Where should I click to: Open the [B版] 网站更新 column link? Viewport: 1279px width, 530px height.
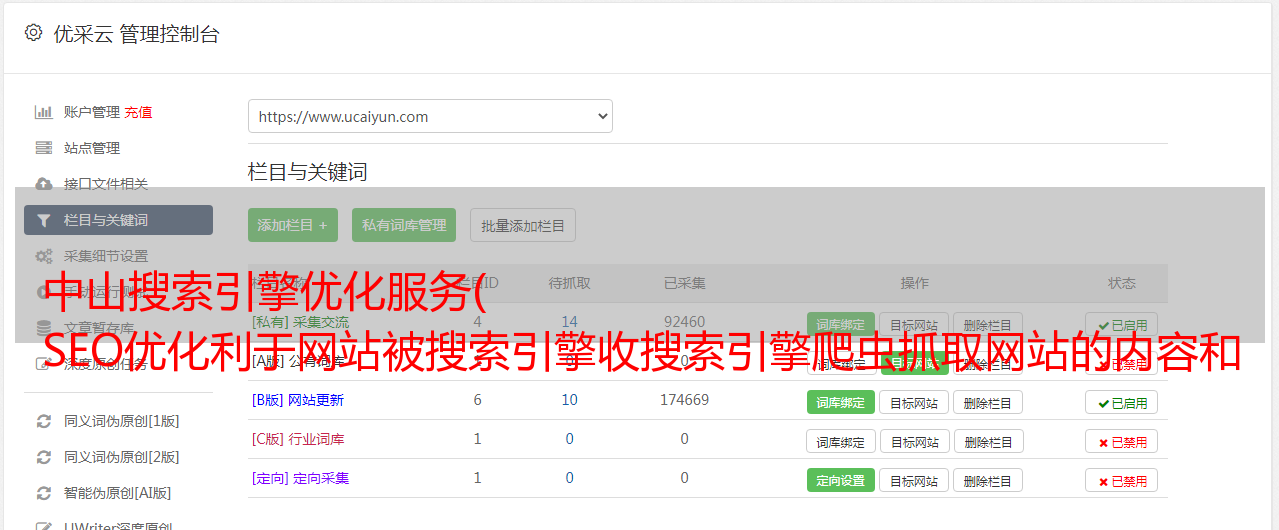coord(298,400)
